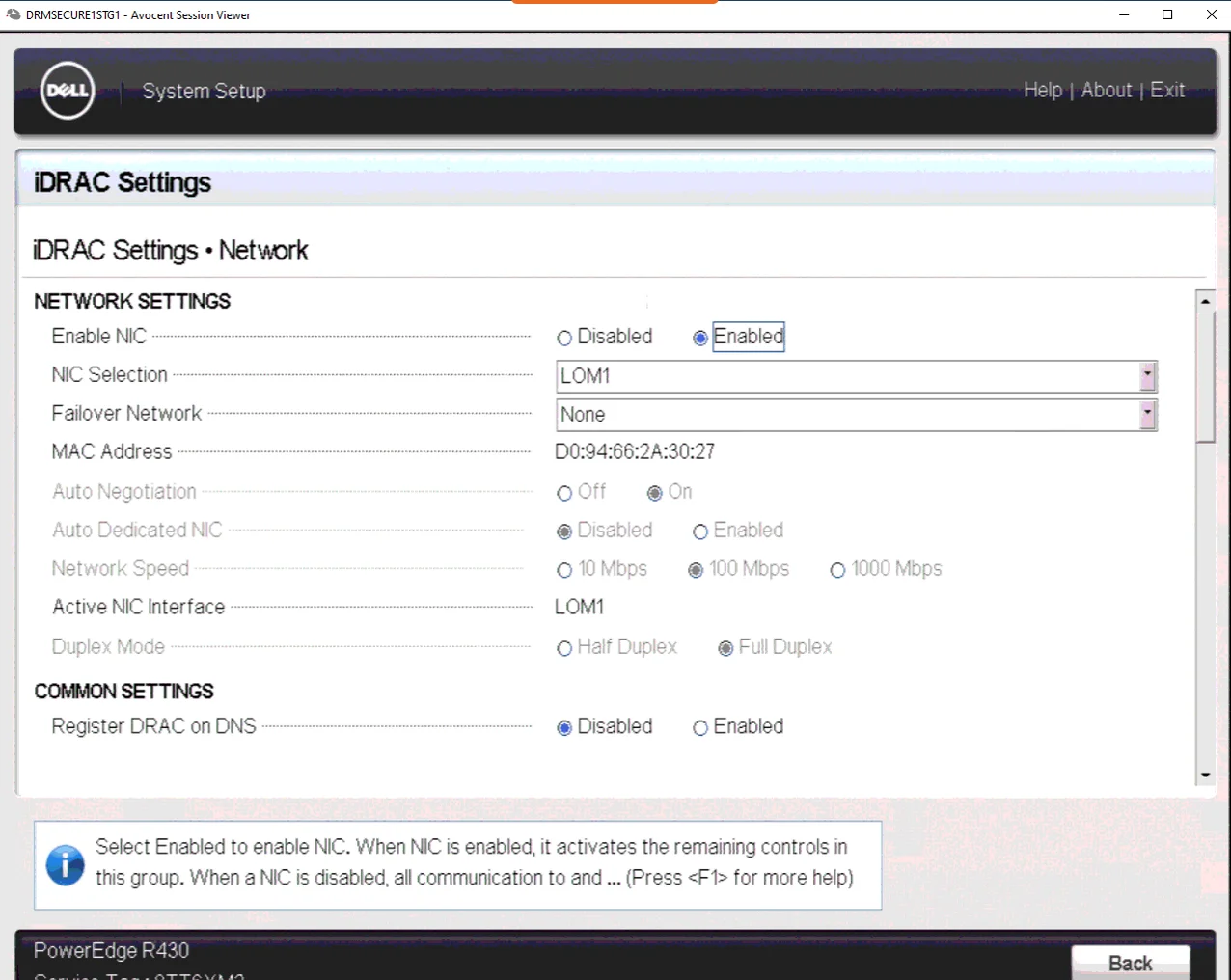Disable Register DRAC on DNS
Image resolution: width=1231 pixels, height=980 pixels.
(564, 727)
